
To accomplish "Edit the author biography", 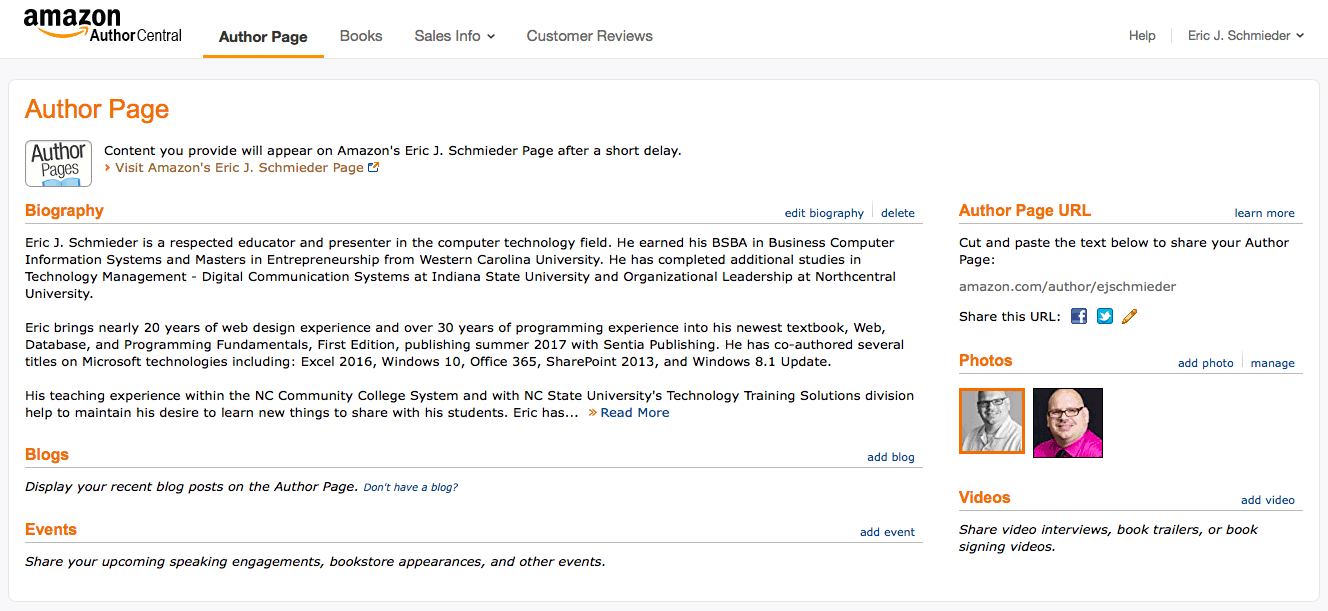I will pyautogui.click(x=823, y=212).
